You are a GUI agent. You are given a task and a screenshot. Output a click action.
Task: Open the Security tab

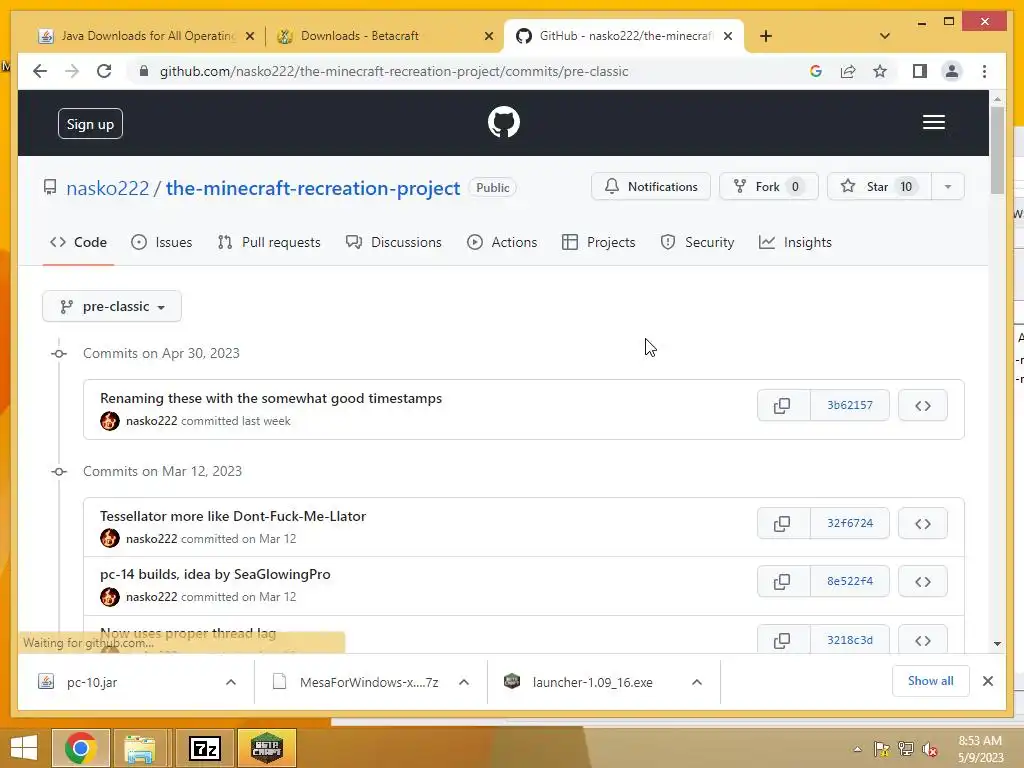[x=697, y=242]
